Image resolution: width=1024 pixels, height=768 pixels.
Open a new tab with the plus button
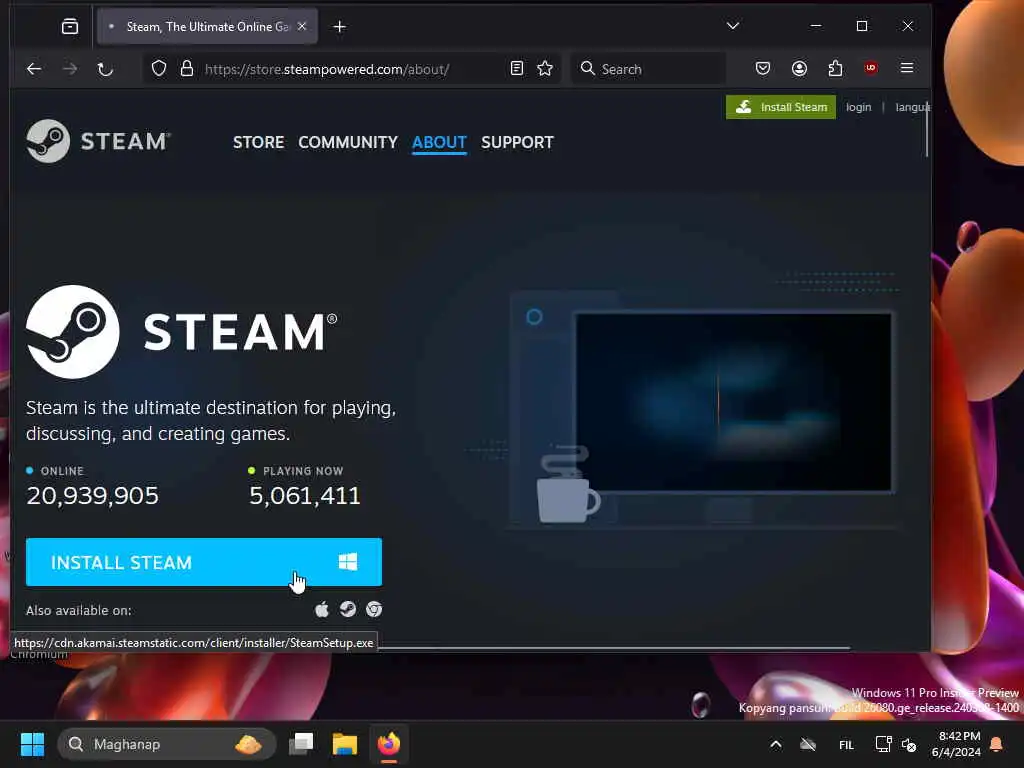click(x=340, y=27)
